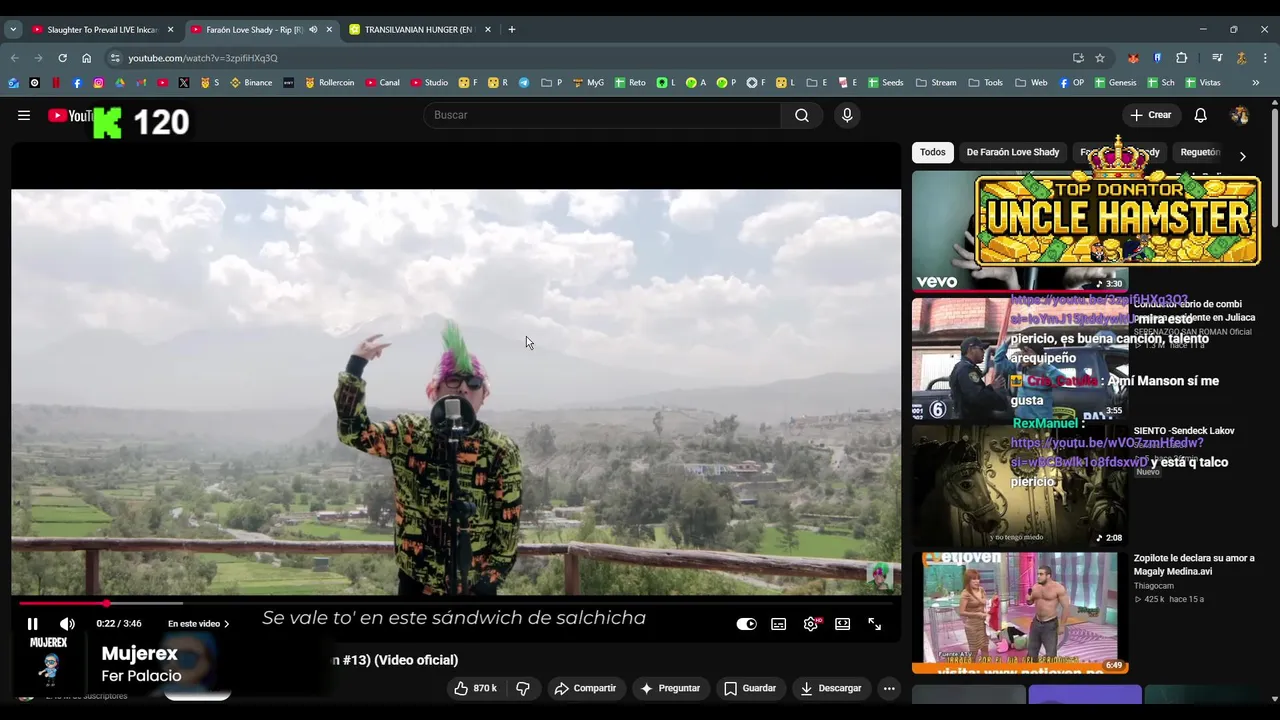Go to browser home page
The height and width of the screenshot is (720, 1280).
(86, 58)
